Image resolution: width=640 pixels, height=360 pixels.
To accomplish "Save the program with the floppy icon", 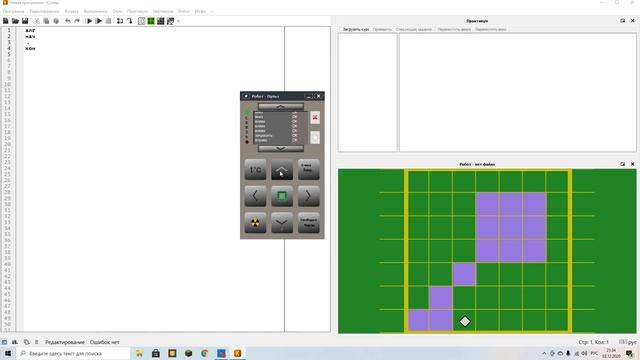I will point(25,21).
